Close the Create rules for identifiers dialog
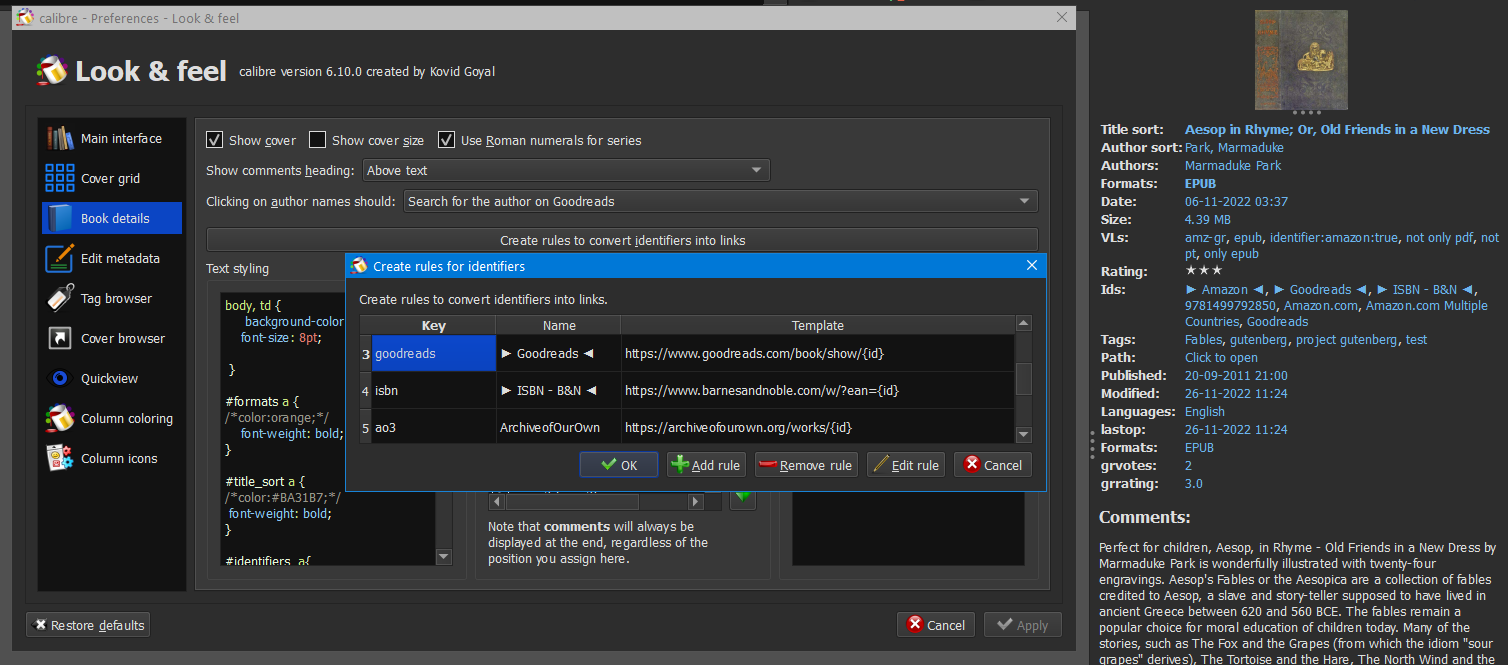 [1032, 266]
